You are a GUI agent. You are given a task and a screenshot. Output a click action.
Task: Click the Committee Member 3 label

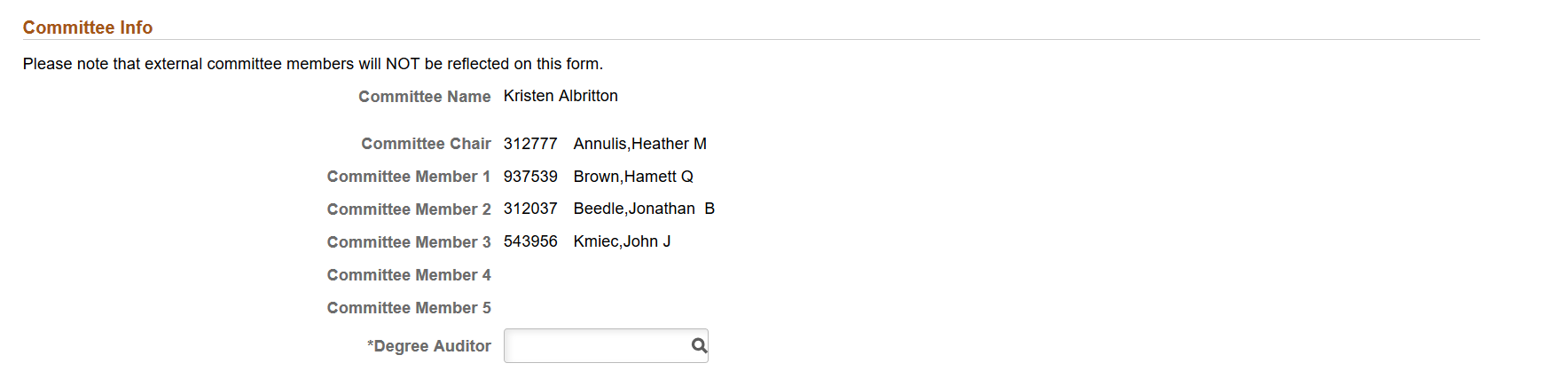pos(409,242)
